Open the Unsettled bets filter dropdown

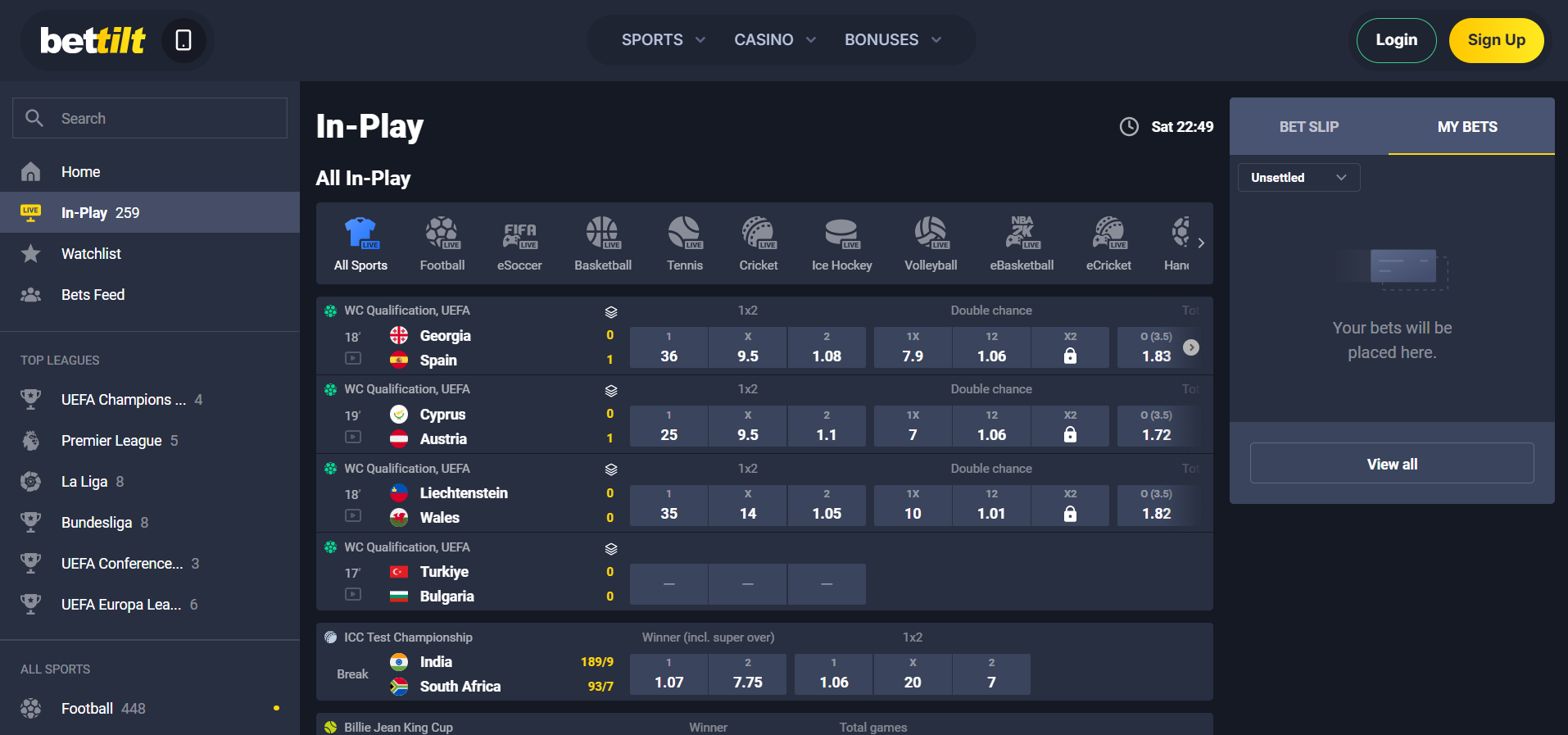point(1299,177)
